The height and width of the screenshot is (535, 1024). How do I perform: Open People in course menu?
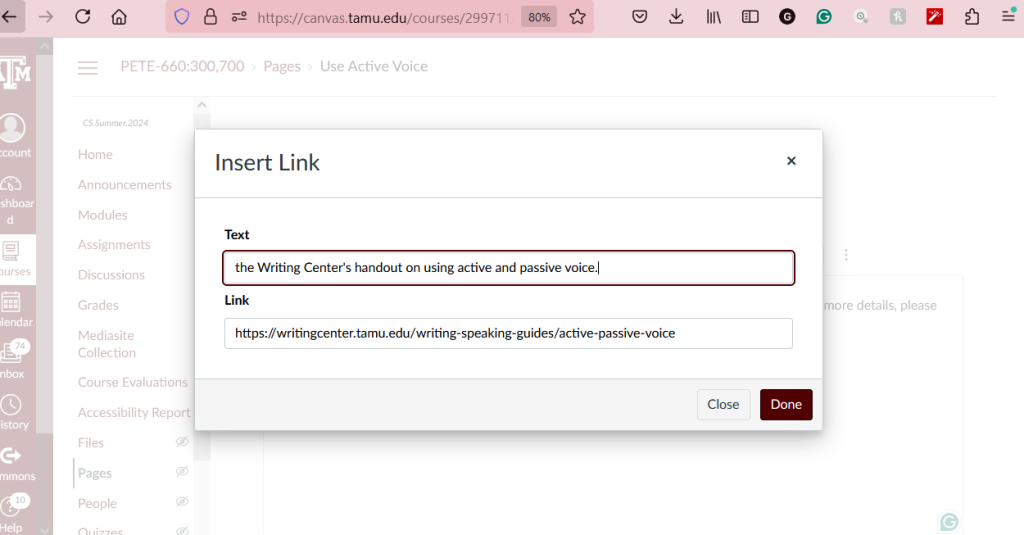[x=97, y=504]
